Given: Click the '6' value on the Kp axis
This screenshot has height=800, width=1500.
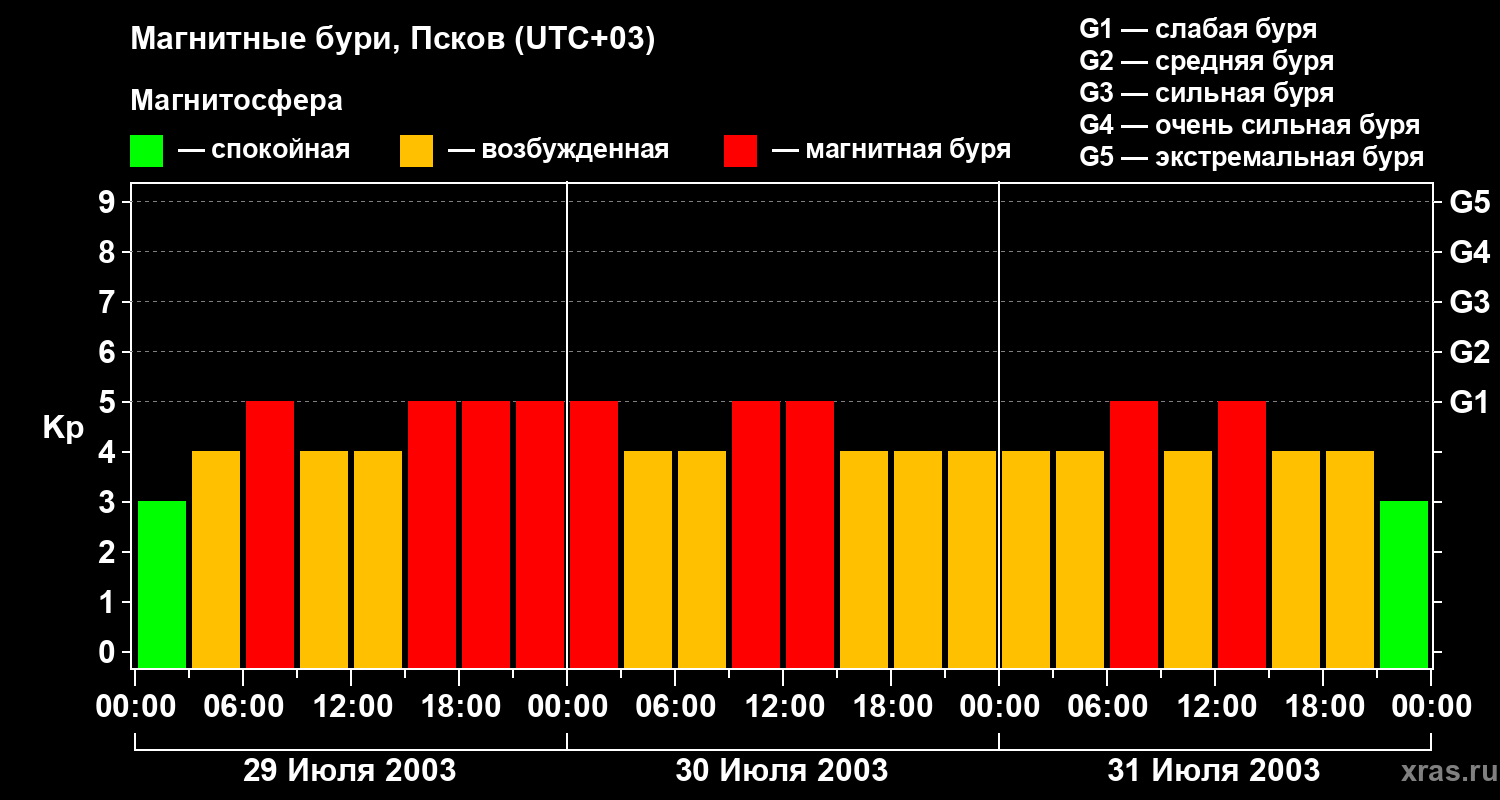Looking at the screenshot, I should tap(108, 352).
